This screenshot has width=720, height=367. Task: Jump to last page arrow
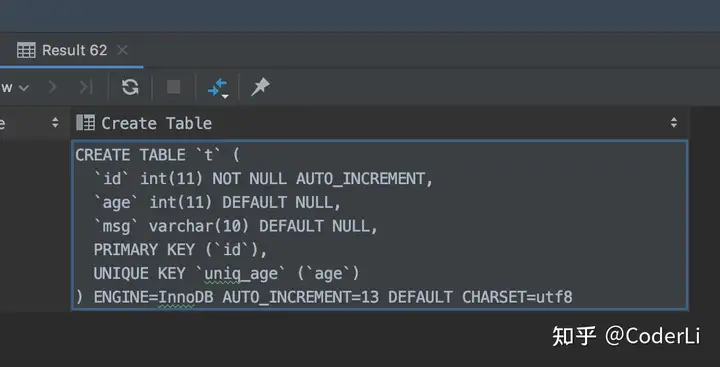tap(86, 87)
